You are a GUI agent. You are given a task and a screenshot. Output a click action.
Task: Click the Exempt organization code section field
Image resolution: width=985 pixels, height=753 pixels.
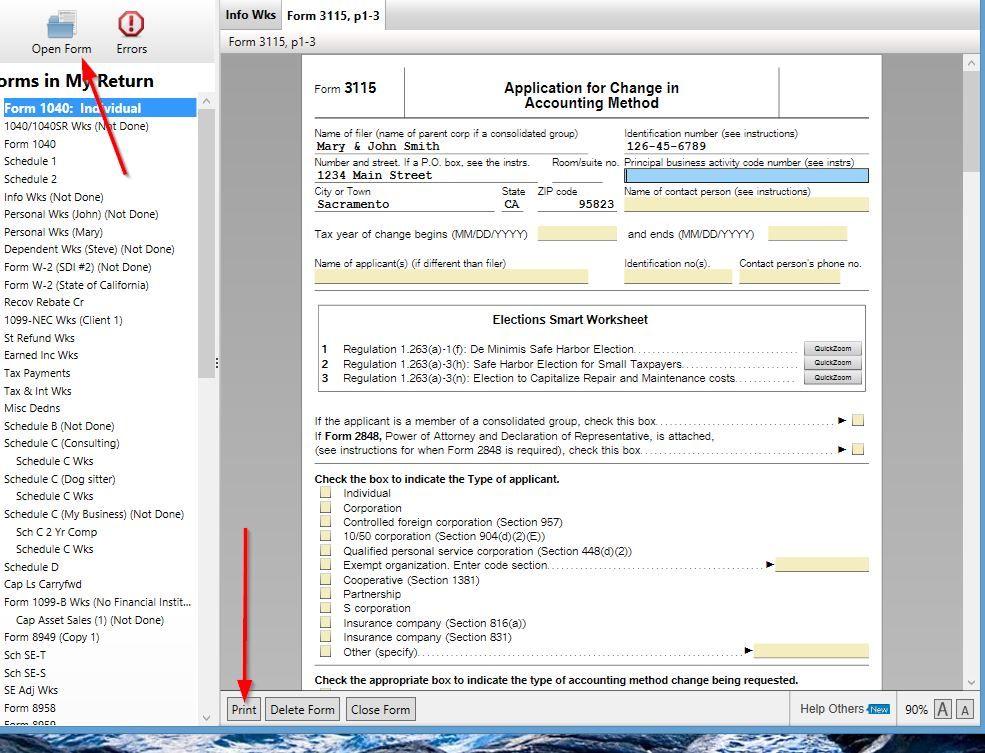(822, 565)
